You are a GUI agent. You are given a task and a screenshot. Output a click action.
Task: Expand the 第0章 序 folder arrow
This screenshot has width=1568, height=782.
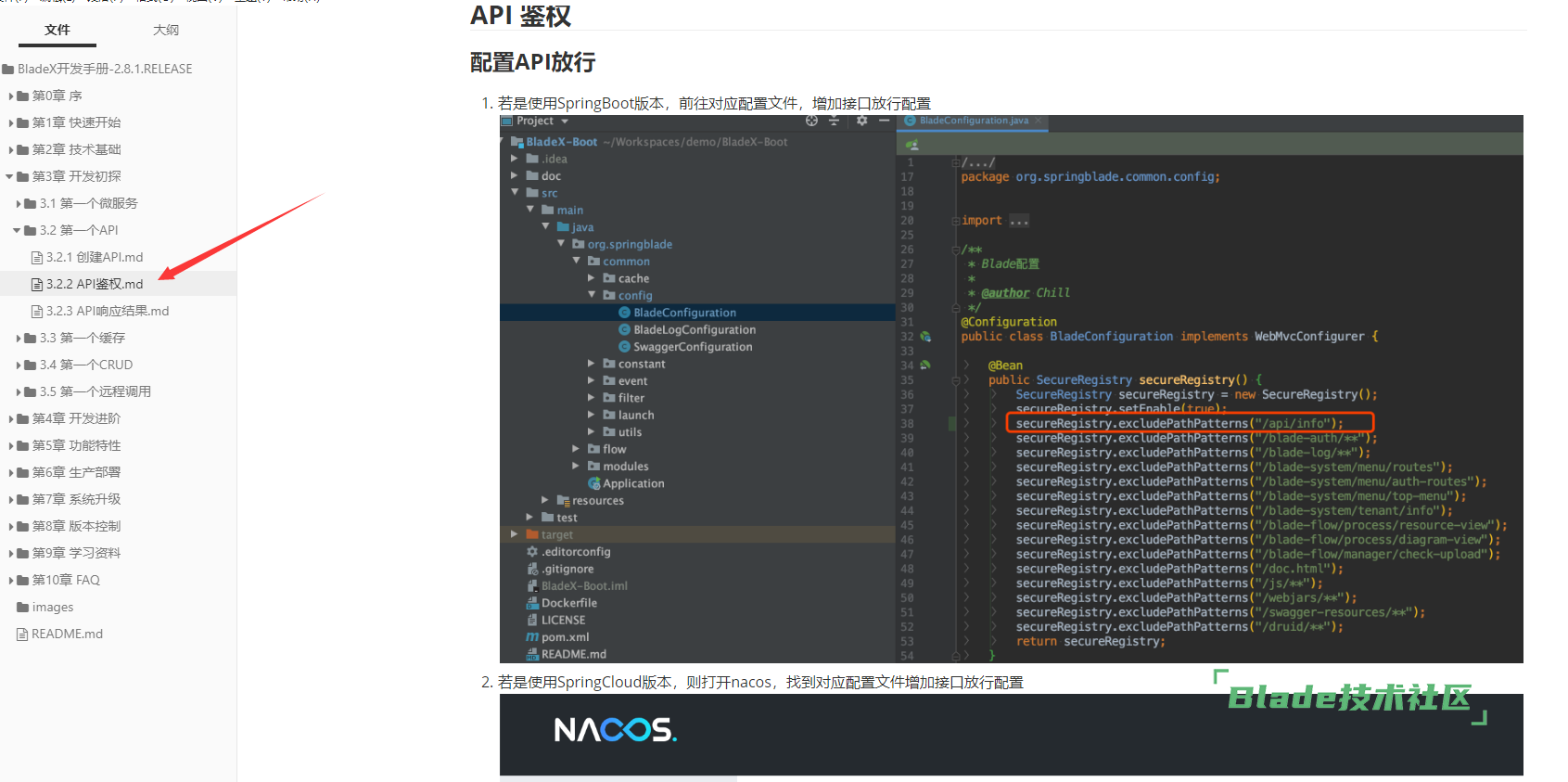pyautogui.click(x=11, y=96)
